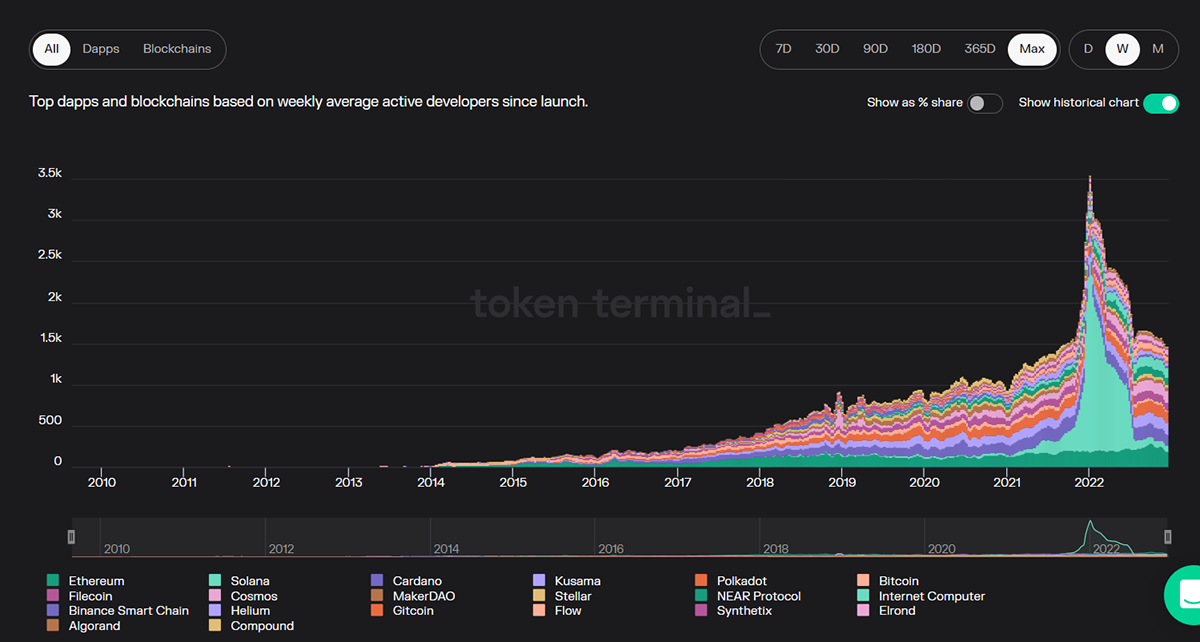Viewport: 1200px width, 642px height.
Task: Click the Internet Computer legend label
Action: pos(932,596)
